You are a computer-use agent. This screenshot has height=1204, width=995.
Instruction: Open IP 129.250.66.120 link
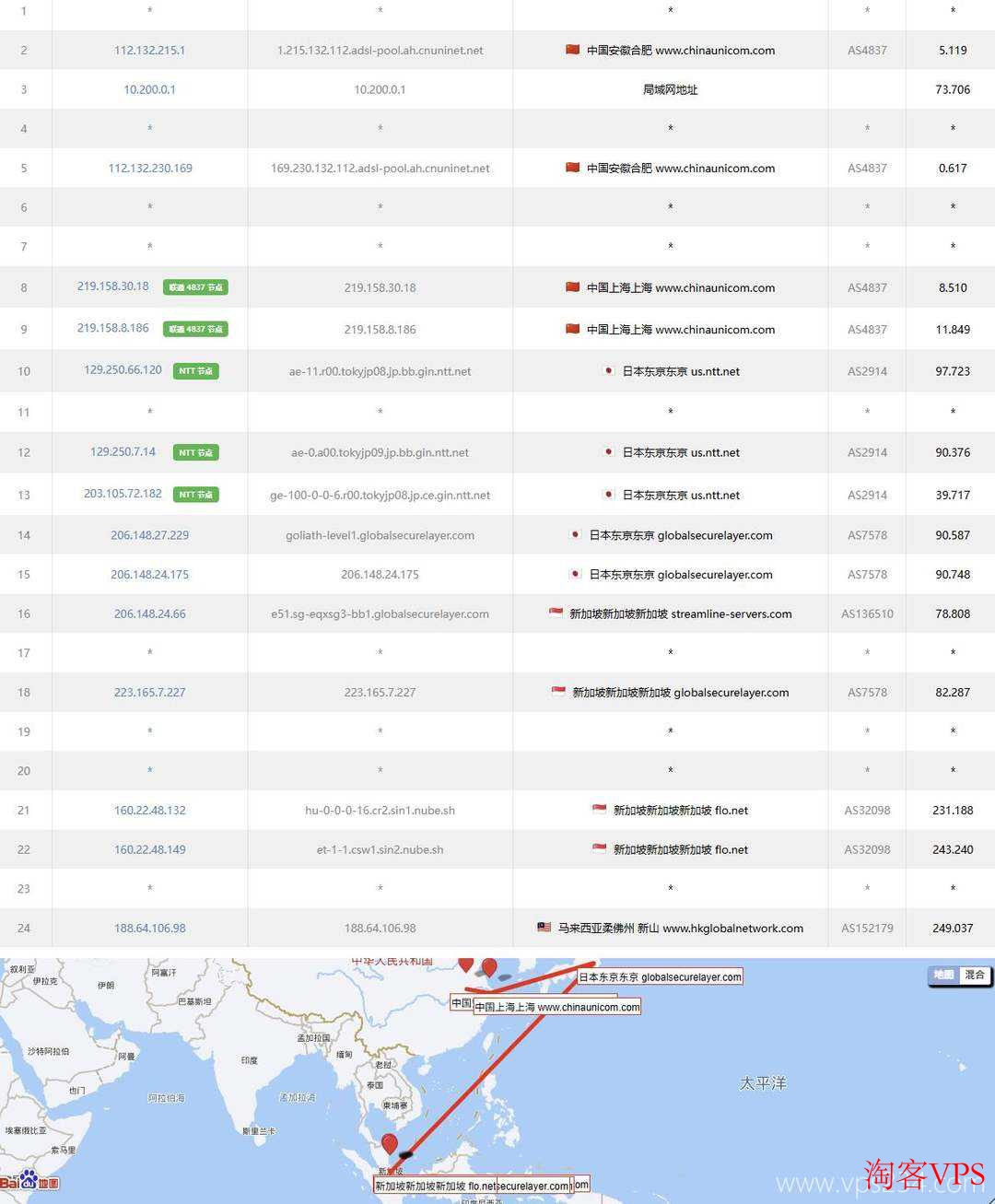click(123, 369)
